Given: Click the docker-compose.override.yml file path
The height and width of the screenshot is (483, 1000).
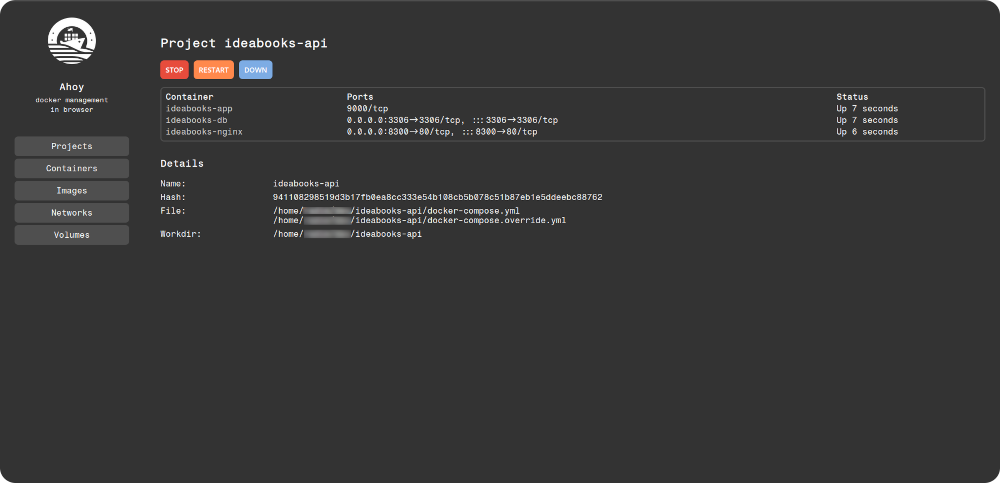Looking at the screenshot, I should click(420, 220).
